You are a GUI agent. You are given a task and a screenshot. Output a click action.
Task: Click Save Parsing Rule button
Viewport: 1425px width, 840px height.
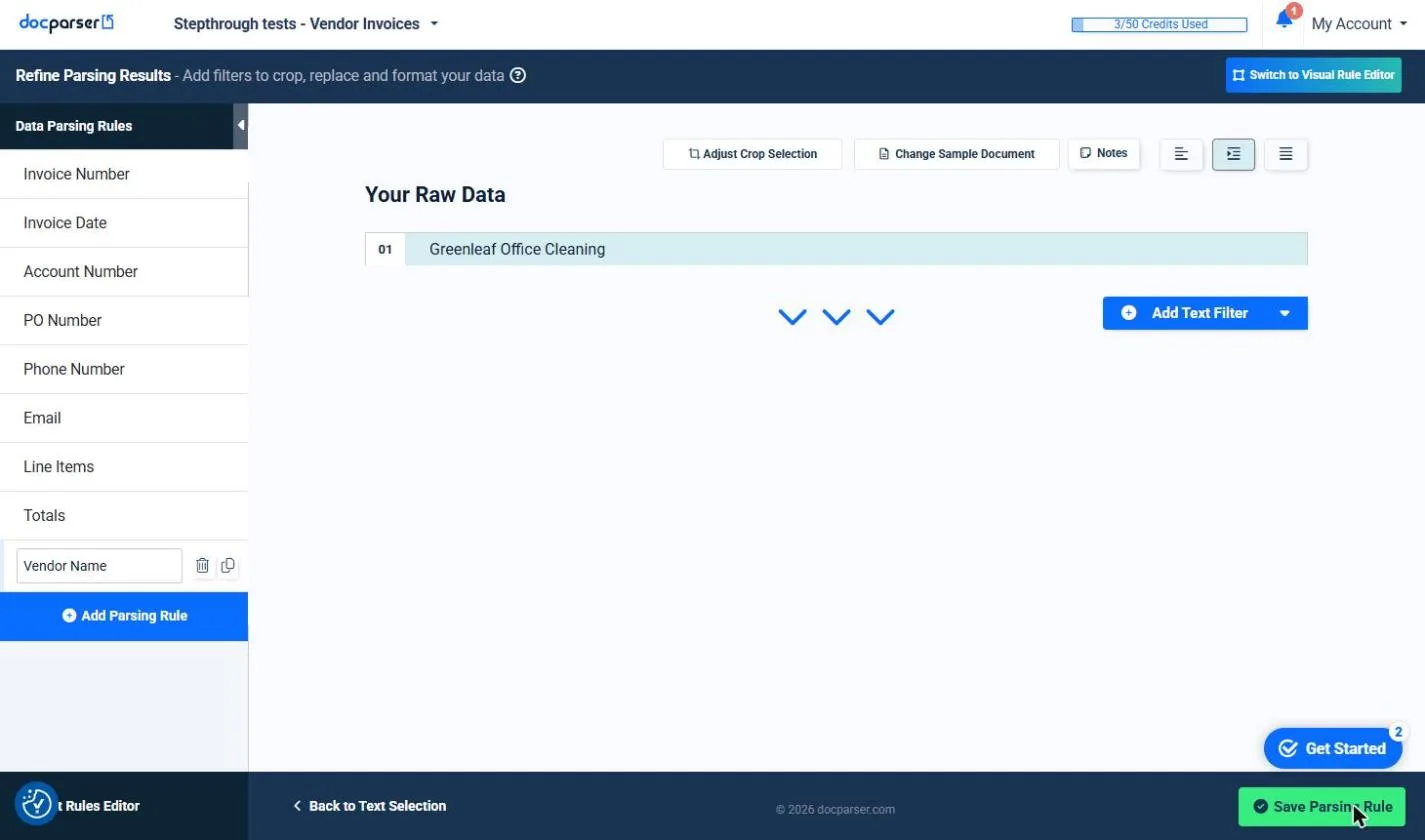click(x=1321, y=806)
